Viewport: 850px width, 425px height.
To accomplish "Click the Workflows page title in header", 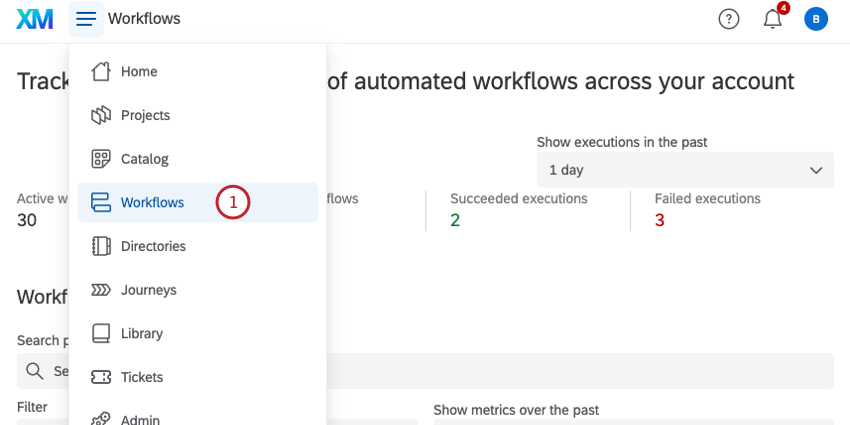I will coord(144,18).
